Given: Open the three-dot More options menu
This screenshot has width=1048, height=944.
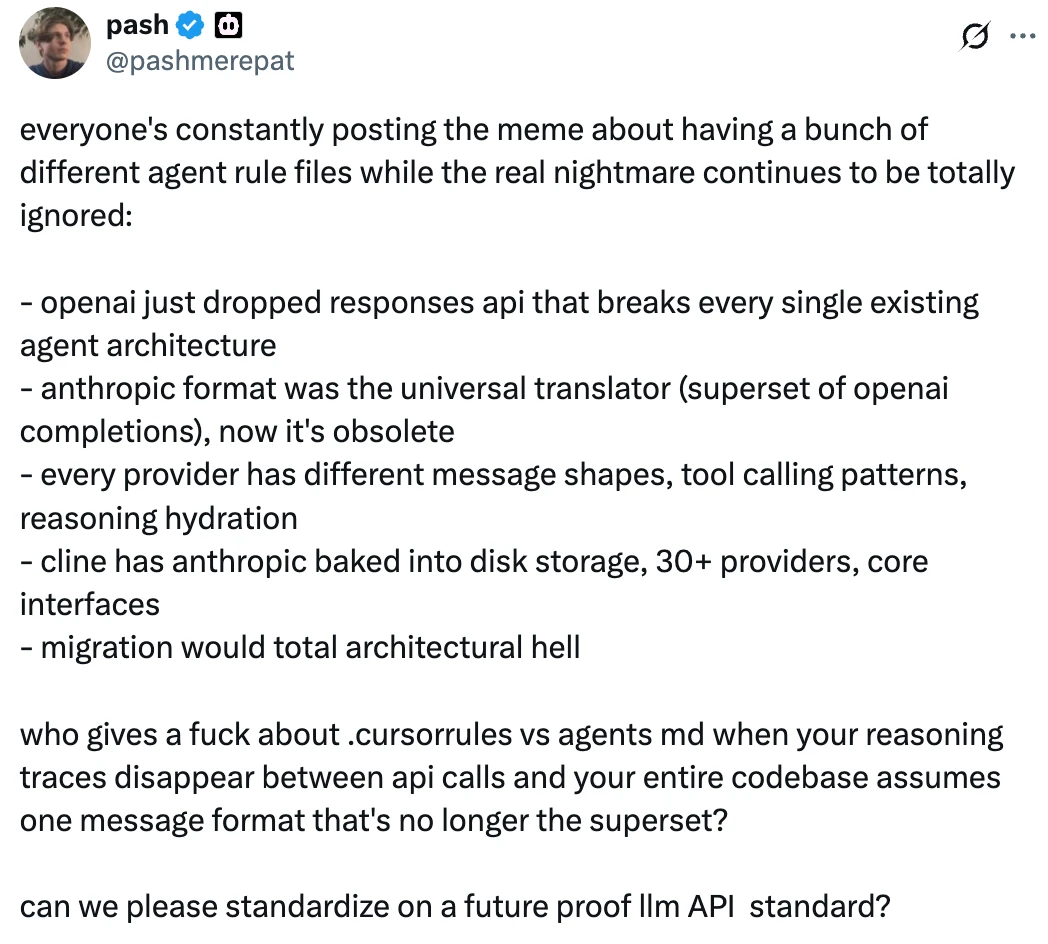Looking at the screenshot, I should coord(1021,36).
